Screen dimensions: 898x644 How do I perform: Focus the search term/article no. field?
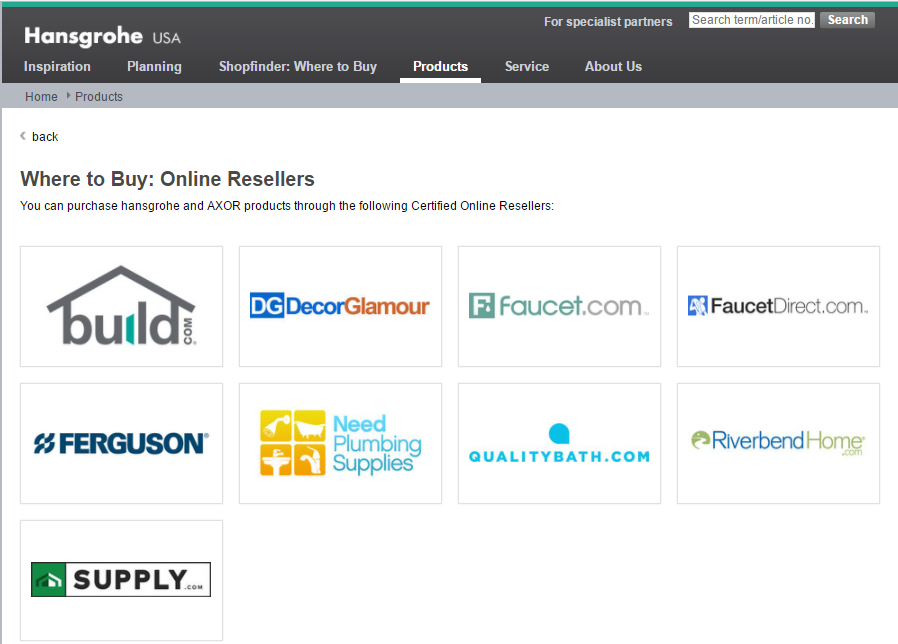[751, 20]
